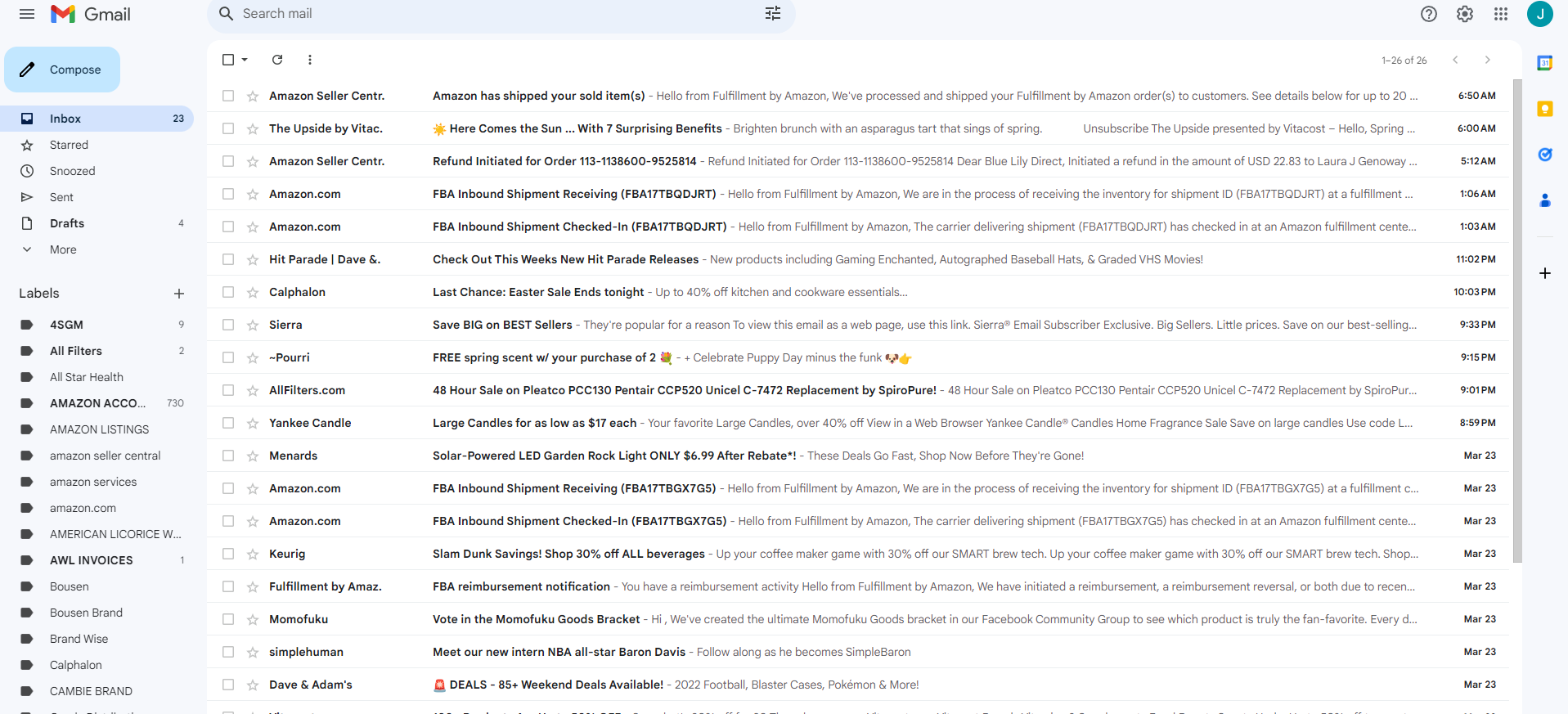Image resolution: width=1568 pixels, height=714 pixels.
Task: Check the Dave & Adam's email checkbox
Action: coord(228,685)
